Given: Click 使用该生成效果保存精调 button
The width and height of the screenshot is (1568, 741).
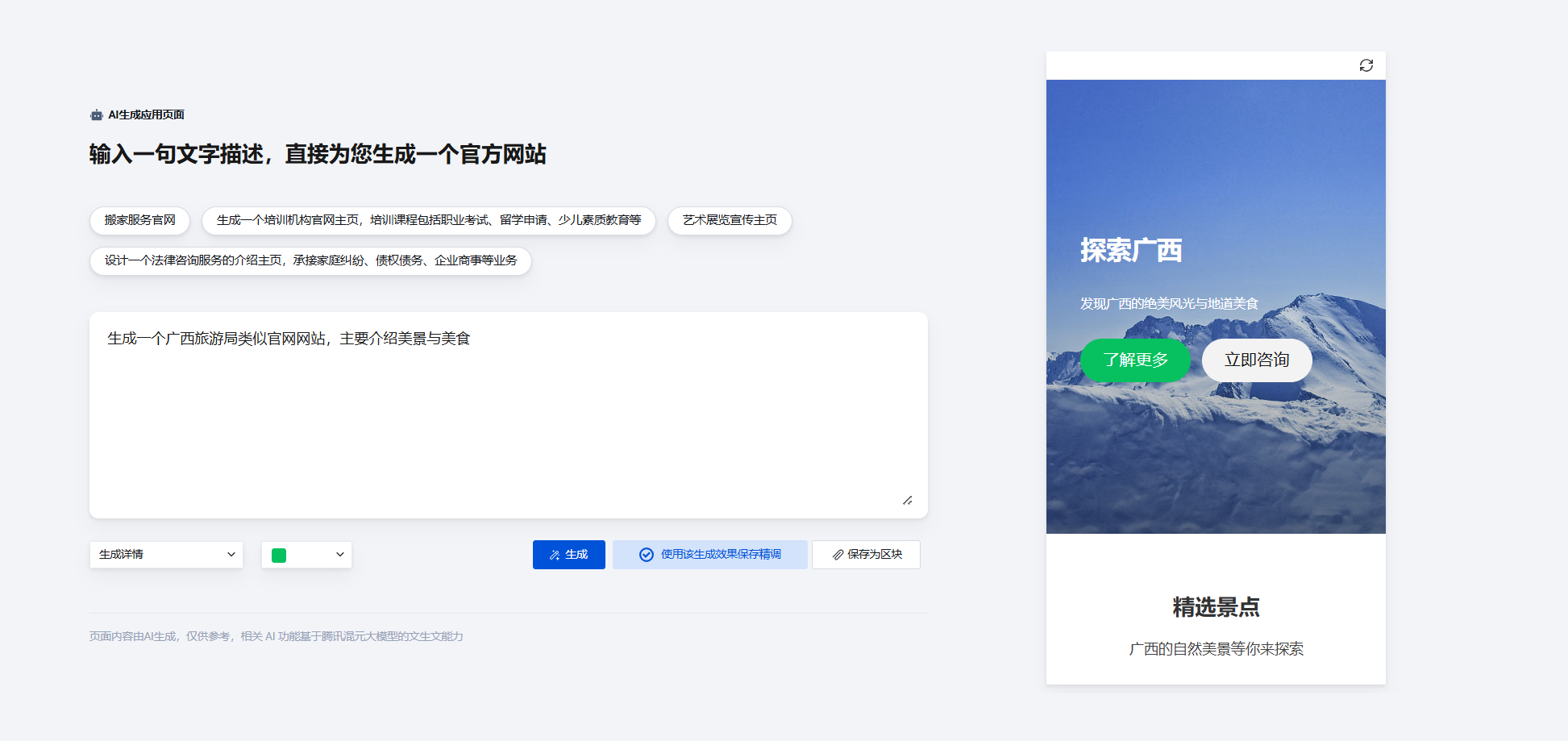Looking at the screenshot, I should pyautogui.click(x=709, y=555).
